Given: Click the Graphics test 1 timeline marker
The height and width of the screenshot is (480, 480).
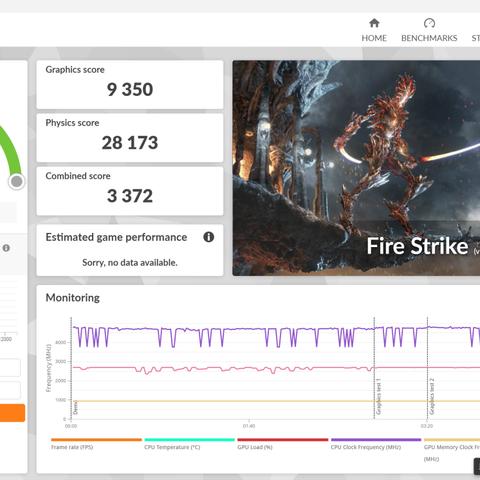Looking at the screenshot, I should click(x=378, y=397).
